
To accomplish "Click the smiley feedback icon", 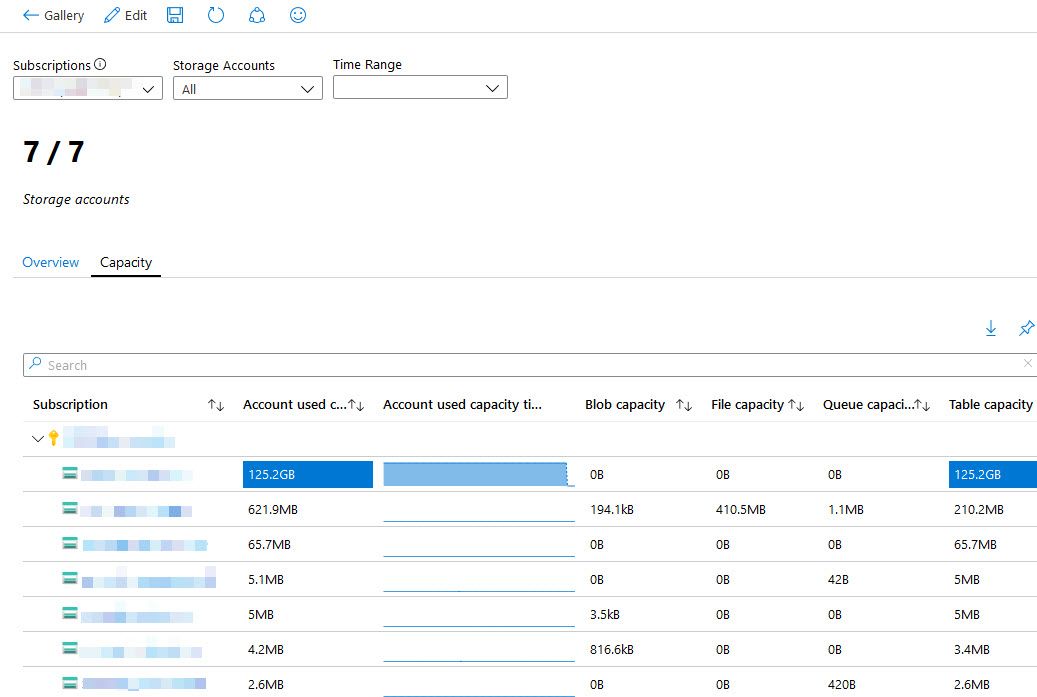I will coord(297,15).
